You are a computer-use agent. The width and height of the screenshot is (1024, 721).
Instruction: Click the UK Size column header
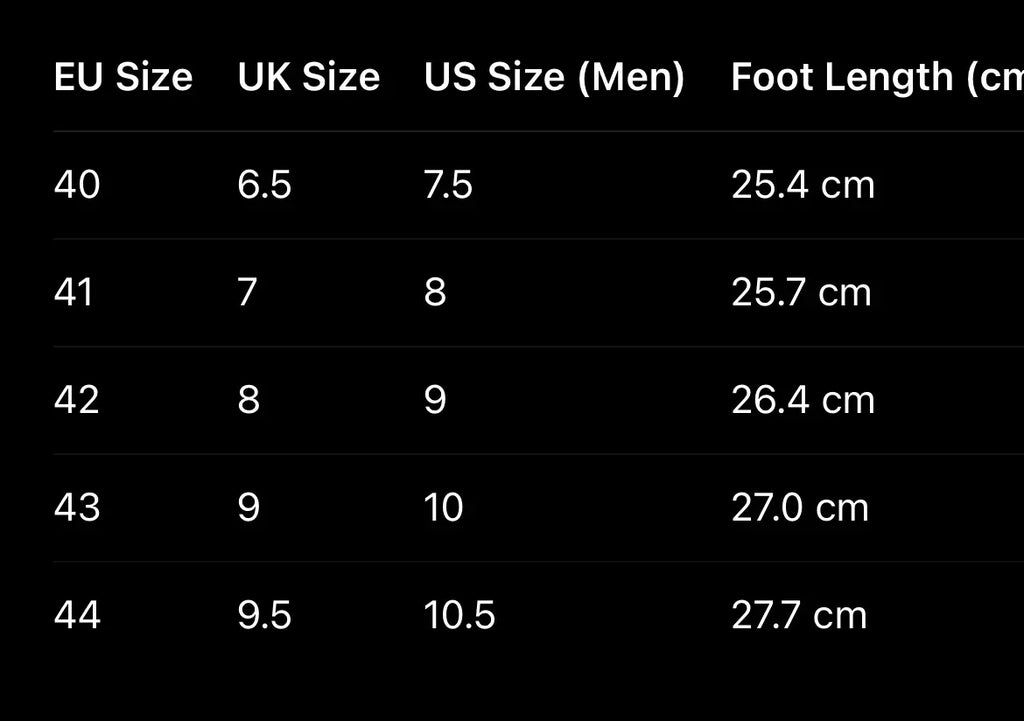pos(308,77)
